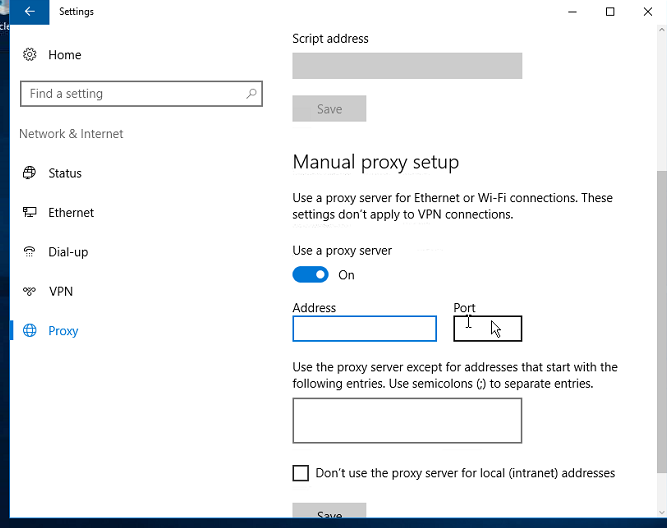Click the Proxy globe icon

[x=29, y=330]
